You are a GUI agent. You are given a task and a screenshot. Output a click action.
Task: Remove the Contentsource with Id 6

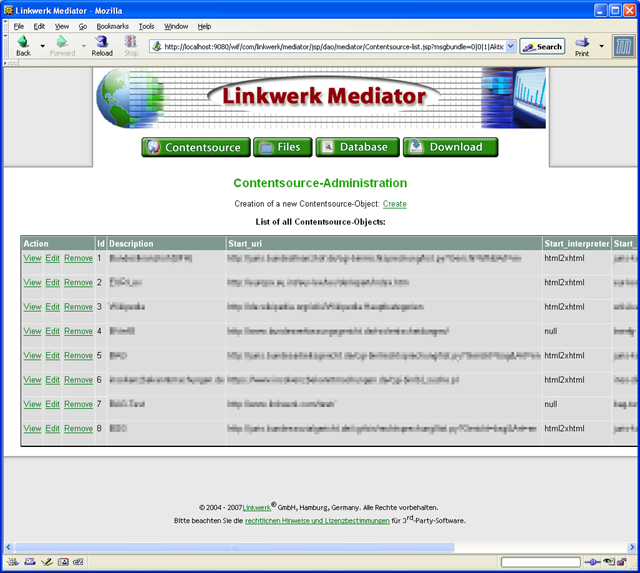point(78,380)
